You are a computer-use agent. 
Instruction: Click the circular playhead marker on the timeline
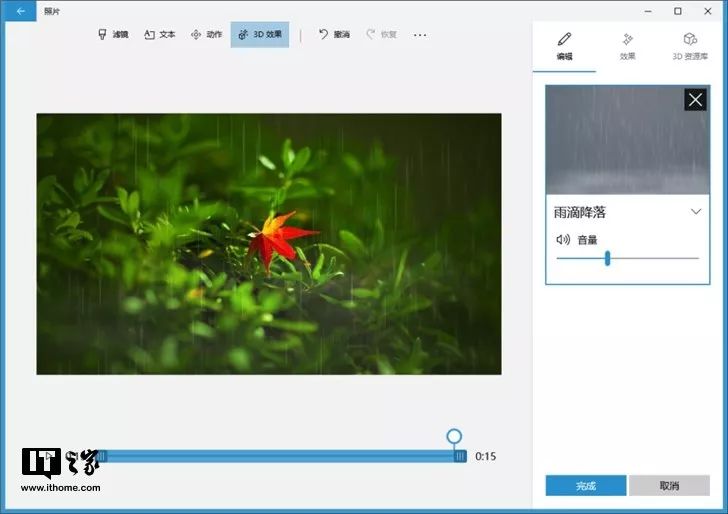(454, 436)
